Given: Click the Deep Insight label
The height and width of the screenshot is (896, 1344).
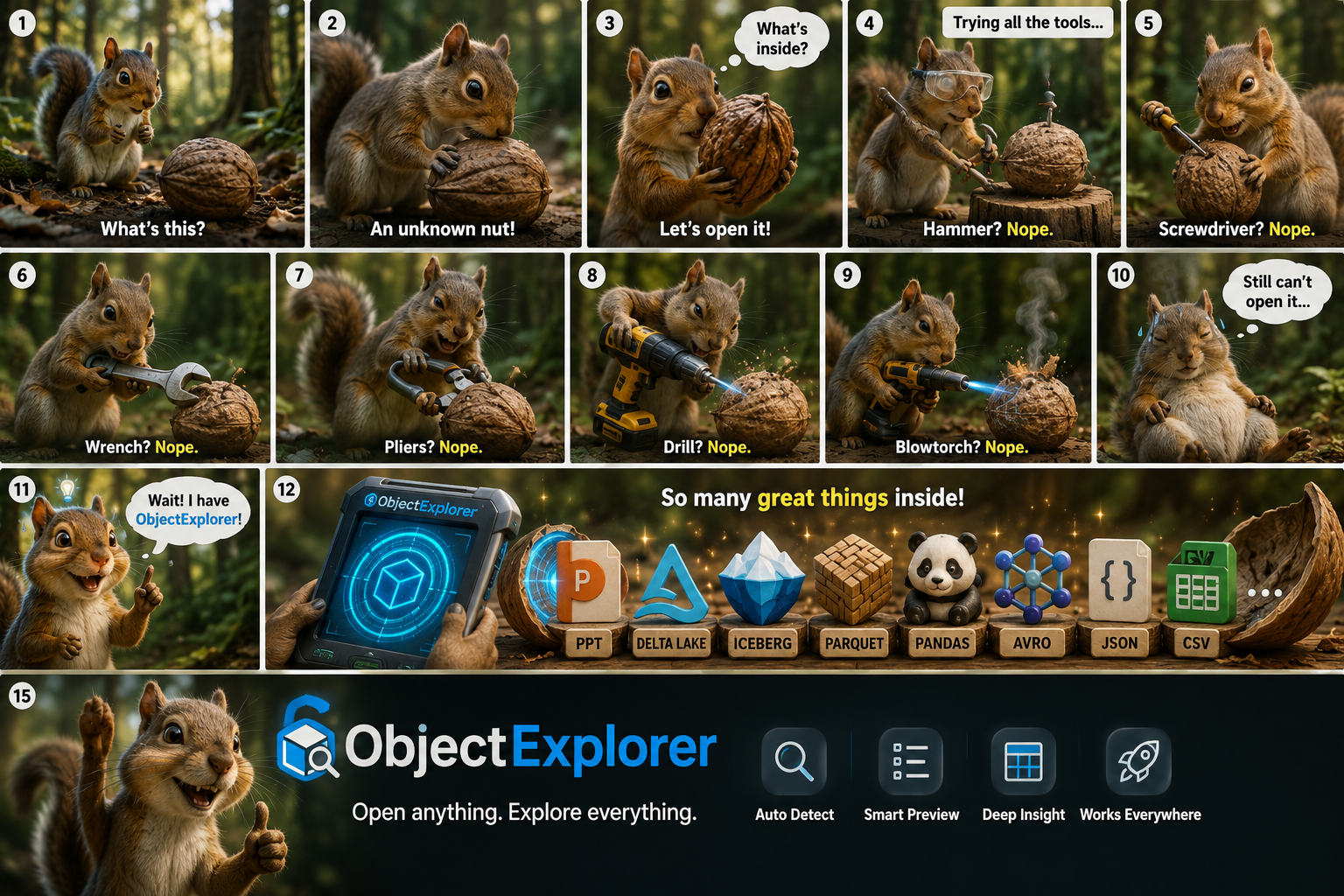Looking at the screenshot, I should pyautogui.click(x=1023, y=815).
